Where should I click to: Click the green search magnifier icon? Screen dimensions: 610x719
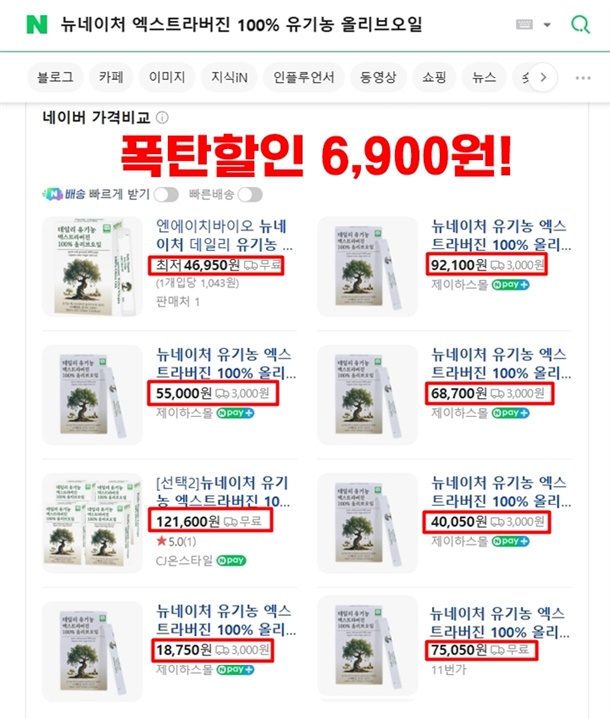(x=580, y=24)
